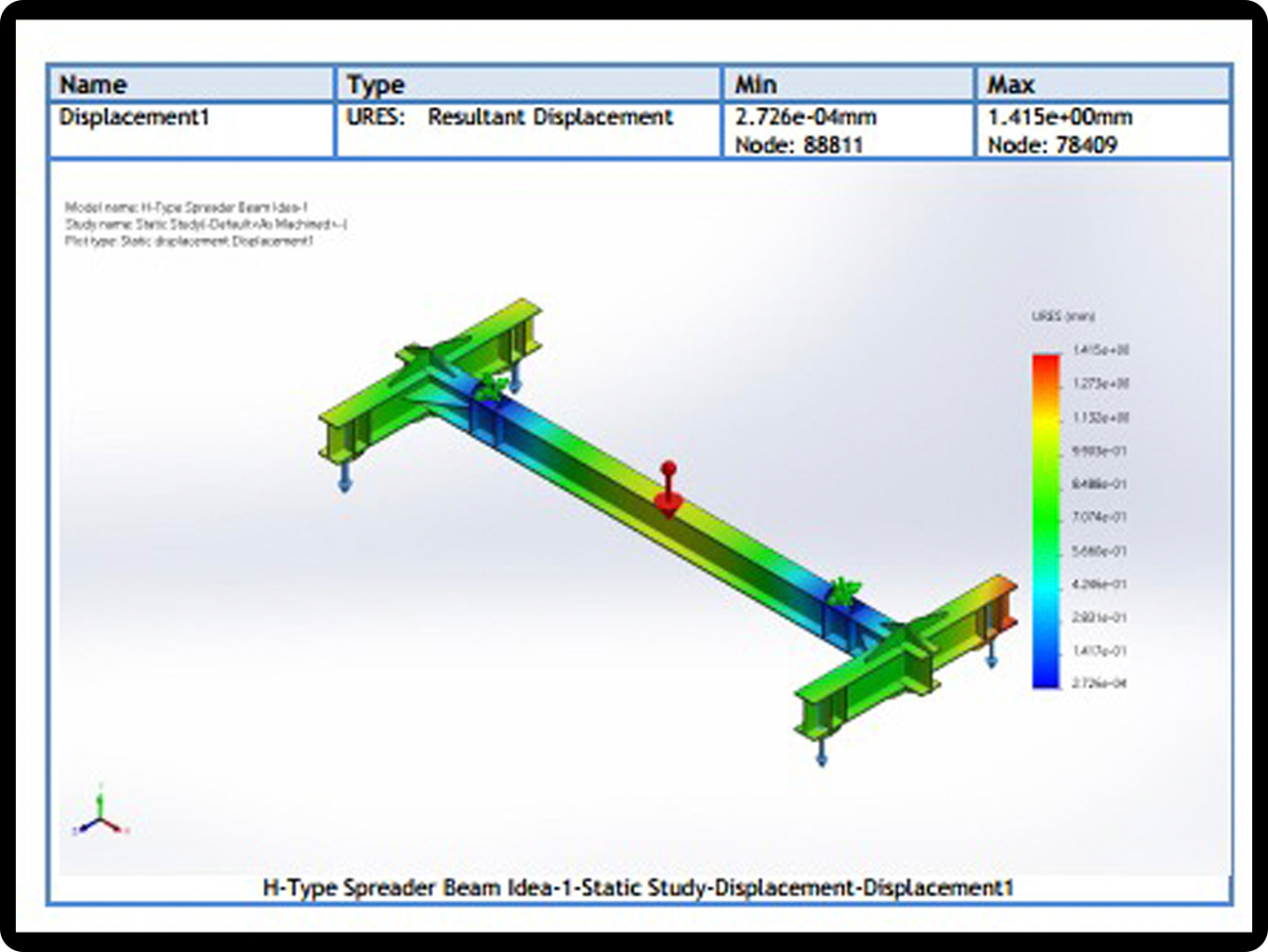Click the 1.415e+00 top legend value
Viewport: 1268px width, 952px height.
click(x=1100, y=350)
